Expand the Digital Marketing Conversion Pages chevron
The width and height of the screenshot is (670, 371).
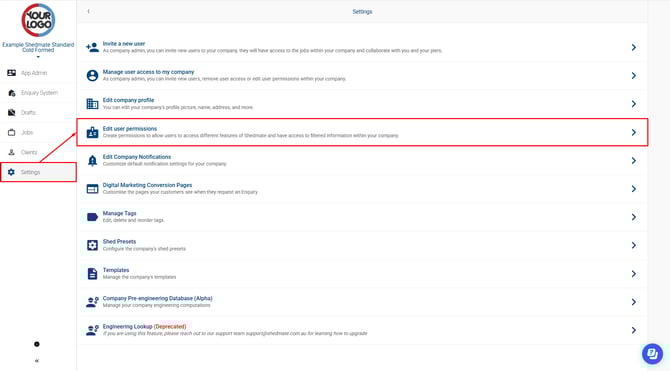click(634, 189)
